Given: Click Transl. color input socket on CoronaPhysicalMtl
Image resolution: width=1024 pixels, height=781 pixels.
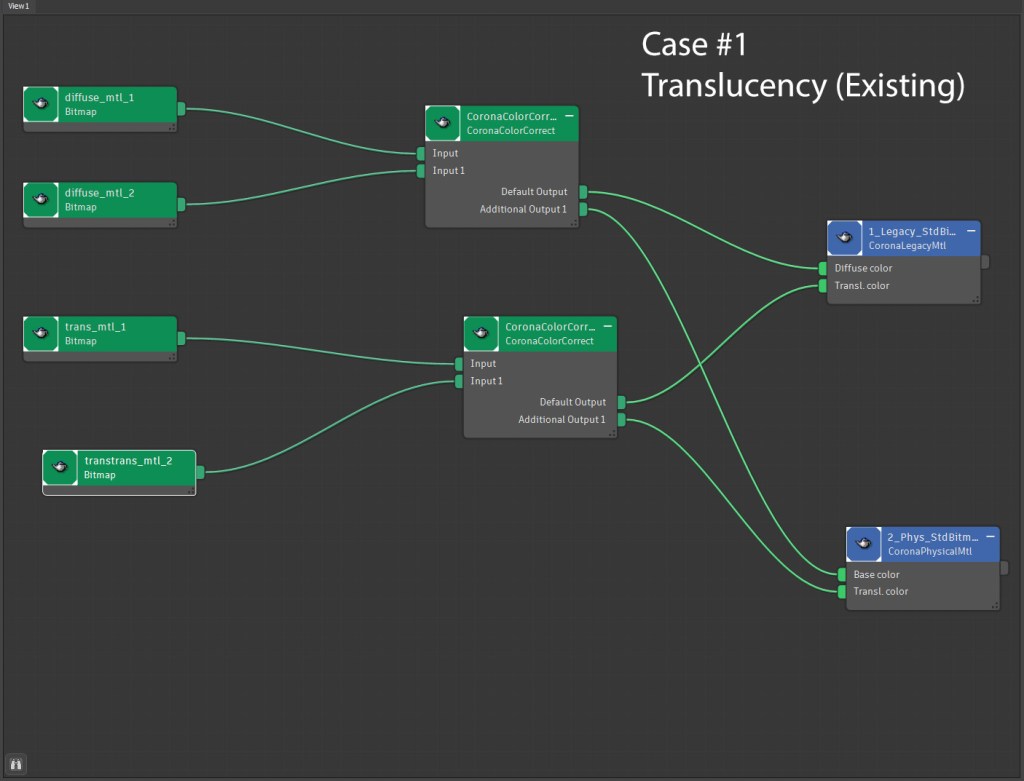Looking at the screenshot, I should pos(841,591).
